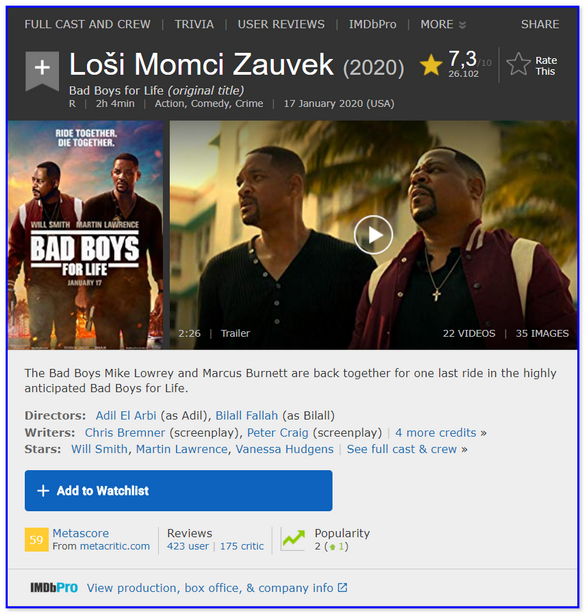
Task: Click the yellow rating star icon
Action: pyautogui.click(x=431, y=65)
